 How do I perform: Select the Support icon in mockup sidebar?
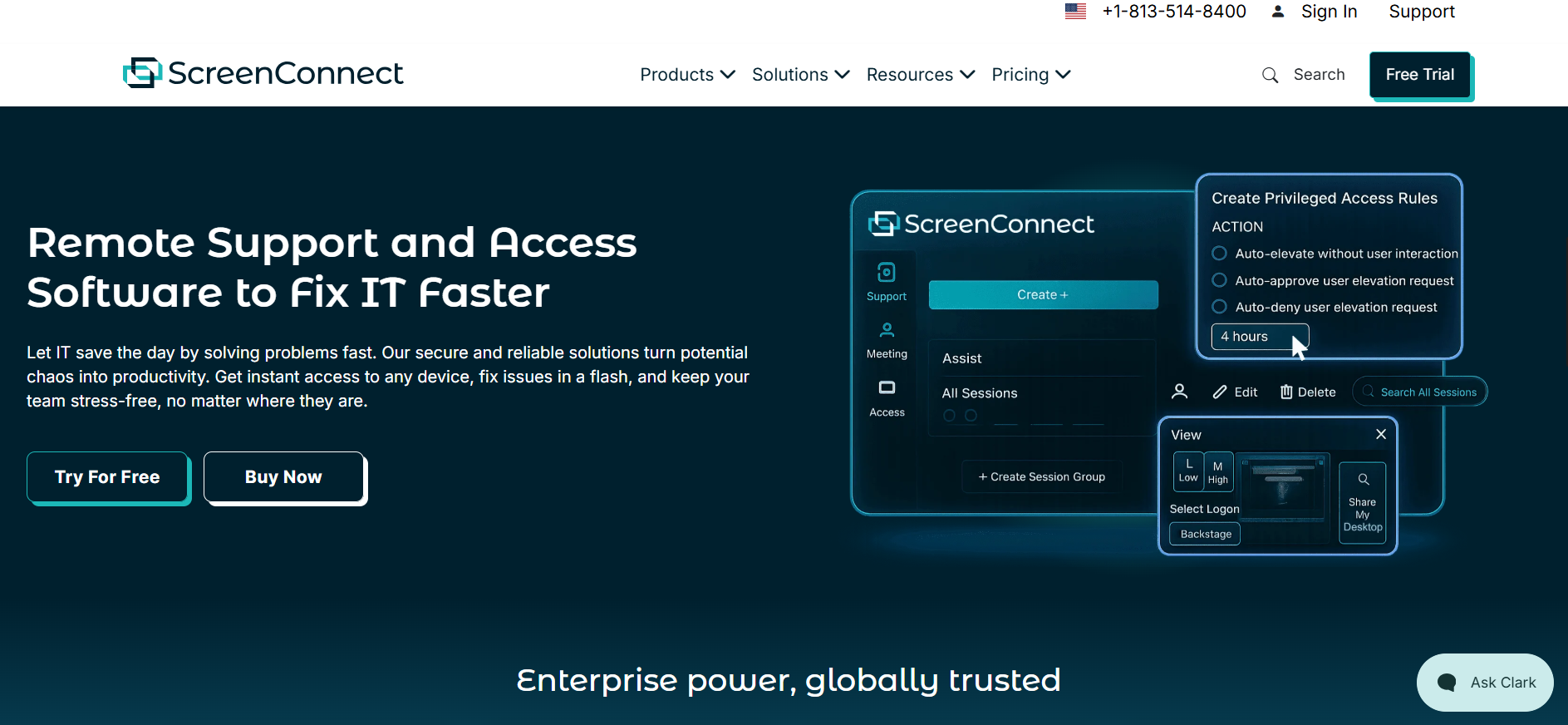pyautogui.click(x=887, y=273)
